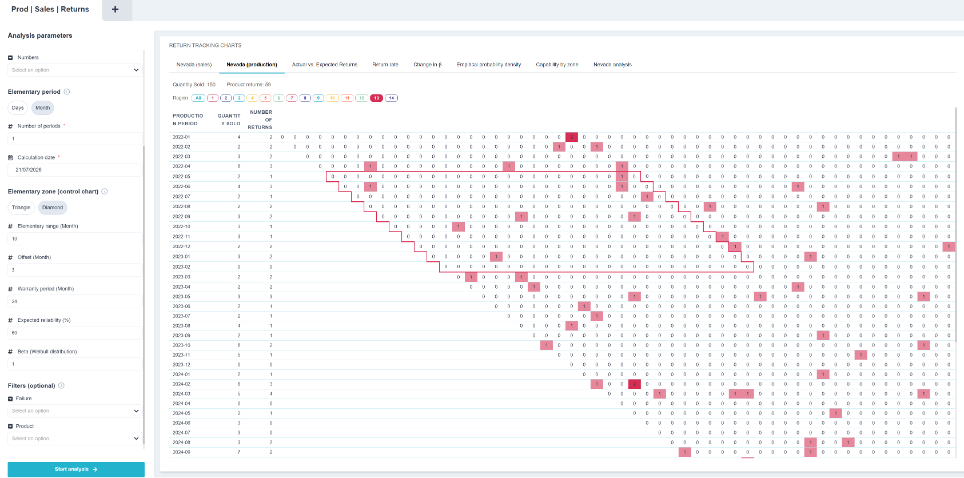964x478 pixels.
Task: Show info for Filters (optional)
Action: pos(61,386)
